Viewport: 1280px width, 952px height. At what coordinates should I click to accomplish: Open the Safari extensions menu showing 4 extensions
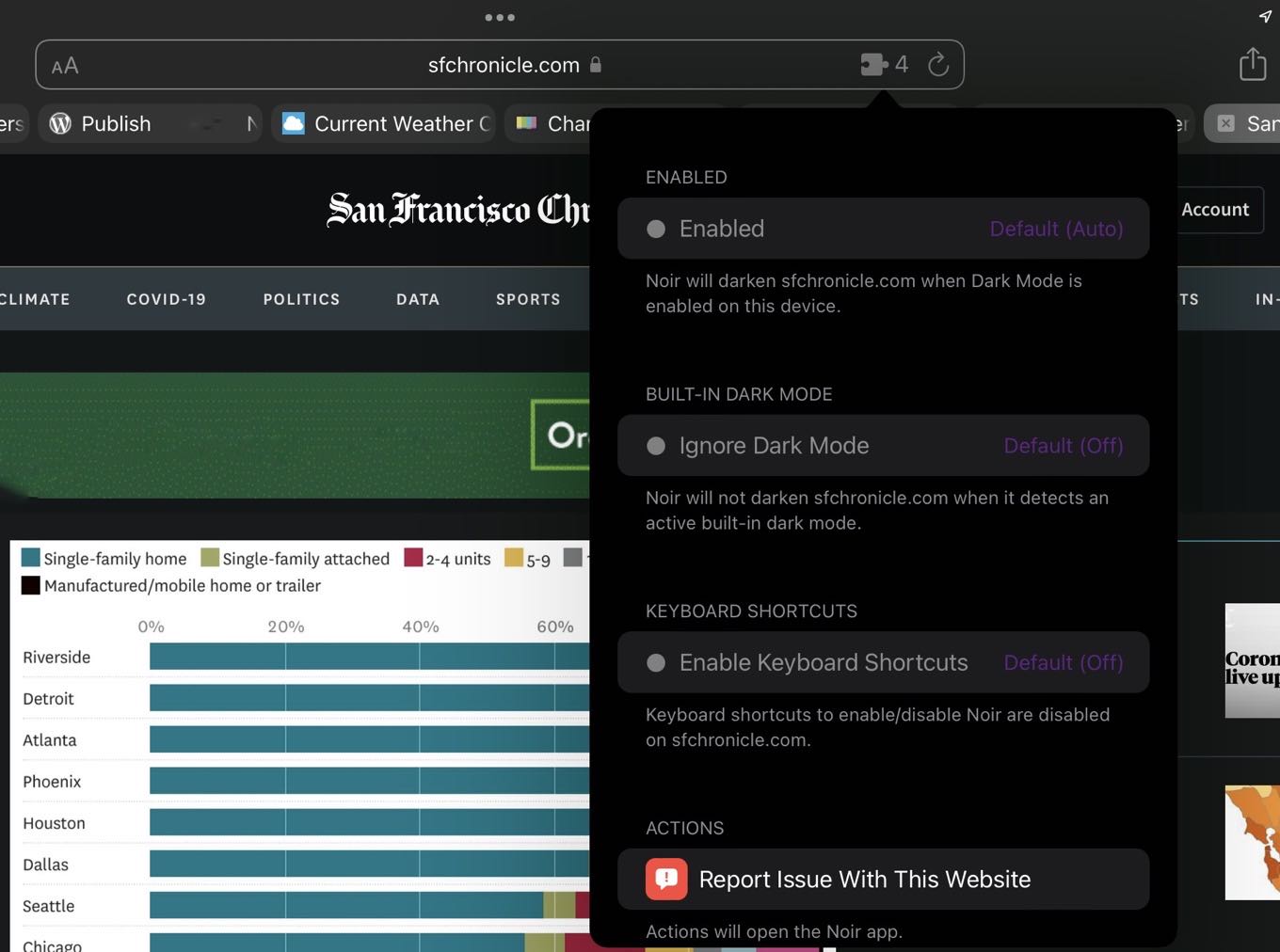point(881,64)
